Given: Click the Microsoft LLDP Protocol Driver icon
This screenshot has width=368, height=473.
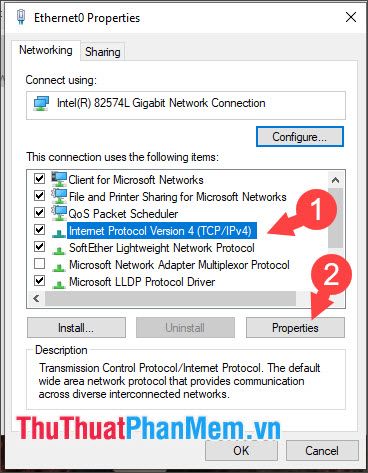Looking at the screenshot, I should pyautogui.click(x=59, y=284).
